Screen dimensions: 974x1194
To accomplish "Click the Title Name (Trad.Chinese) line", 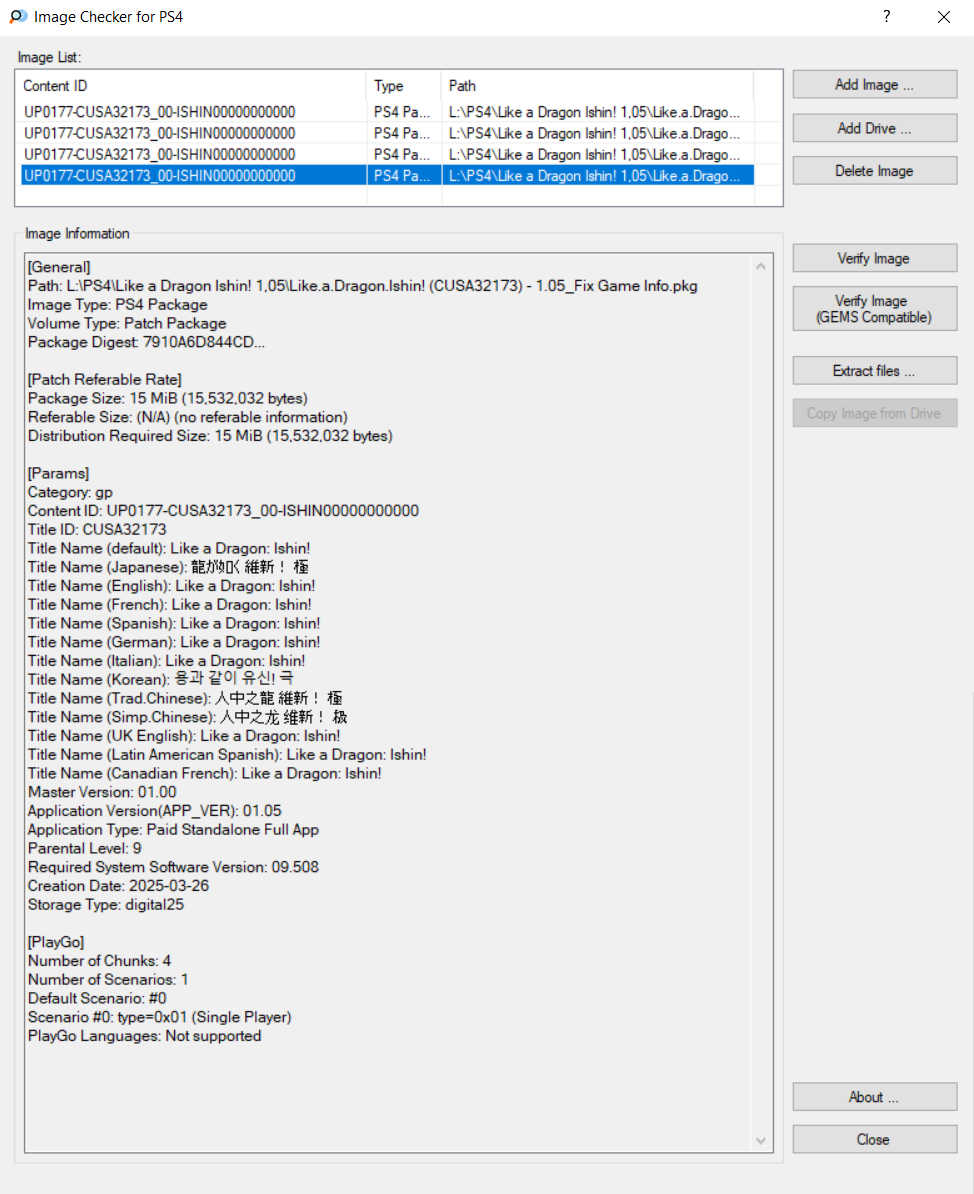I will 185,698.
